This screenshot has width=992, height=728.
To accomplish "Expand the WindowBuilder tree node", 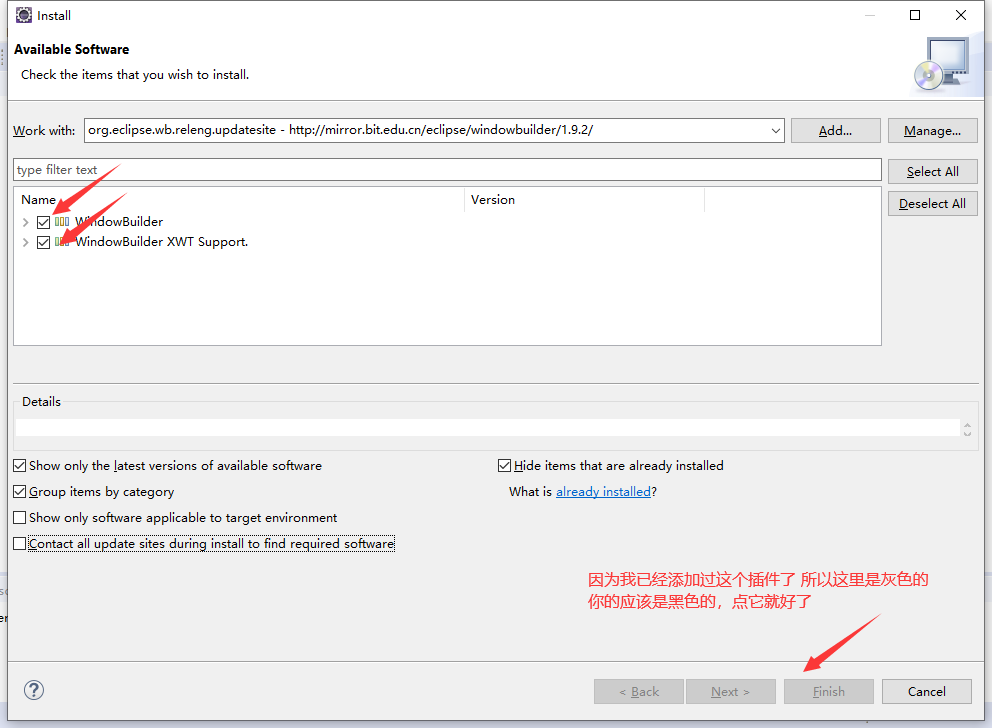I will (25, 222).
